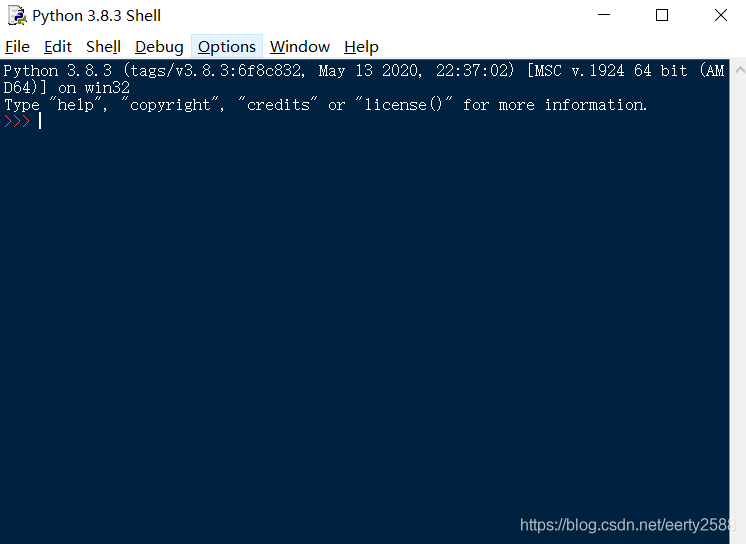Open the Help menu
Image resolution: width=746 pixels, height=544 pixels.
[x=361, y=47]
